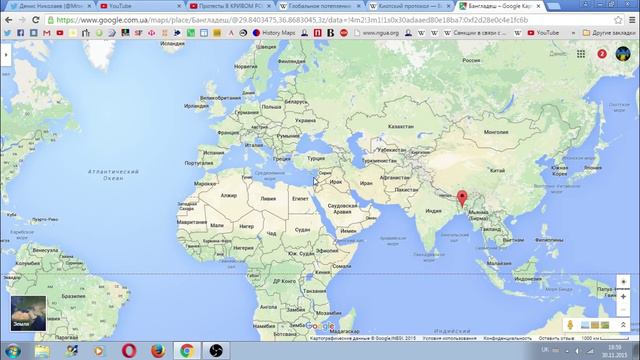Open OBS Studio from the taskbar
640x360 pixels.
216,351
